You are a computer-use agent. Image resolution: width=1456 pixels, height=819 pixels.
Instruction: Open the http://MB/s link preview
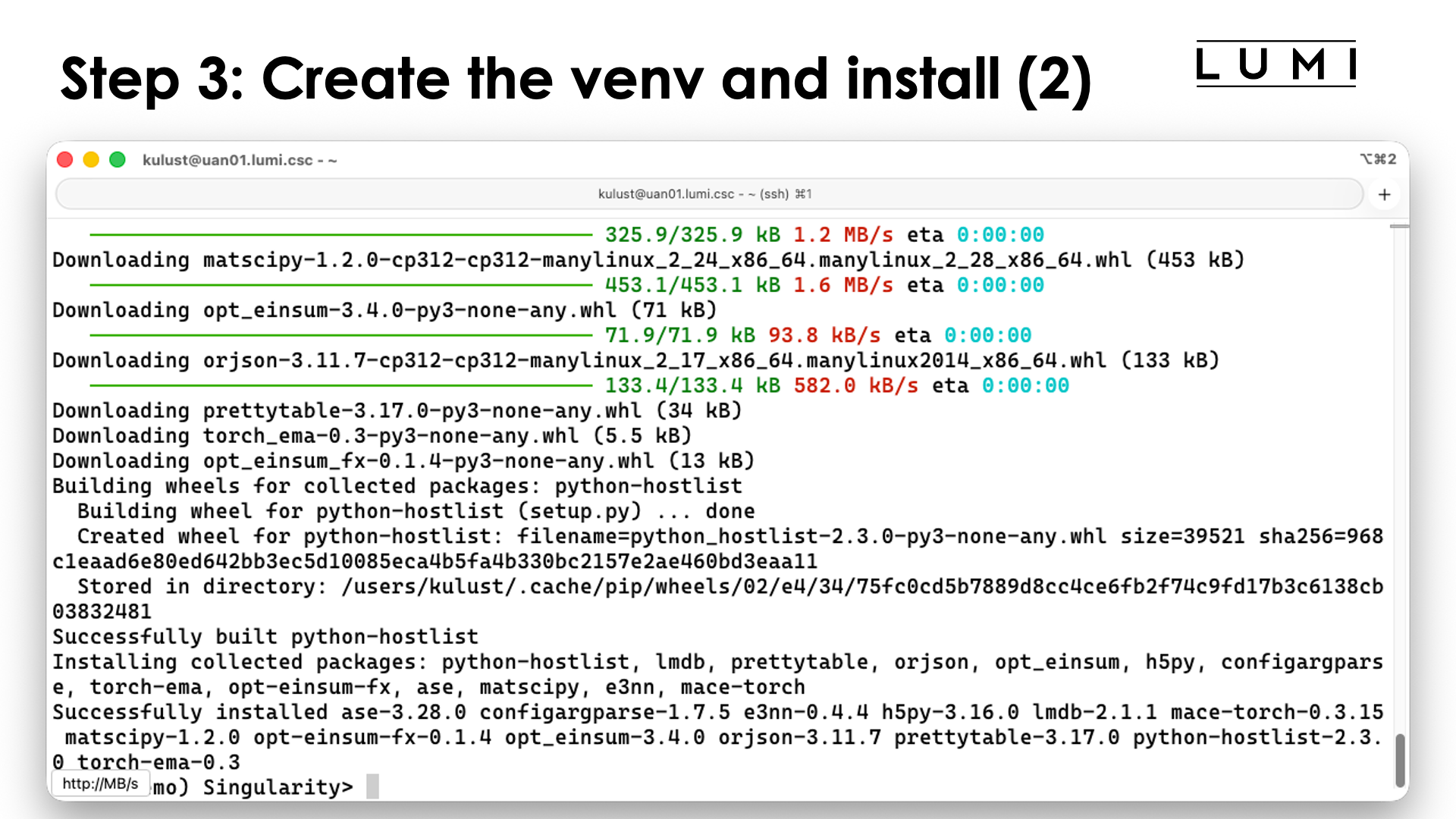point(101,783)
